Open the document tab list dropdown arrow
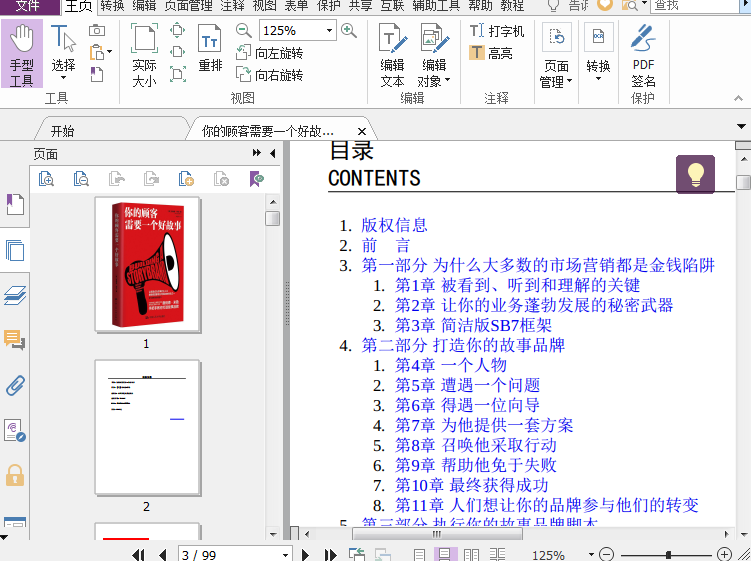Screen dimensions: 751x561 click(741, 126)
